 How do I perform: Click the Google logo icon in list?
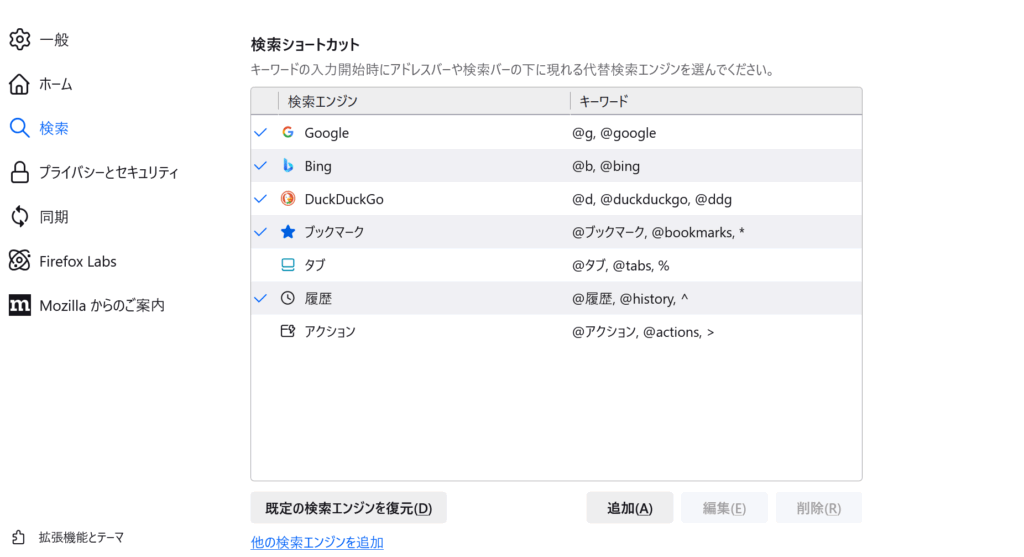(x=288, y=133)
